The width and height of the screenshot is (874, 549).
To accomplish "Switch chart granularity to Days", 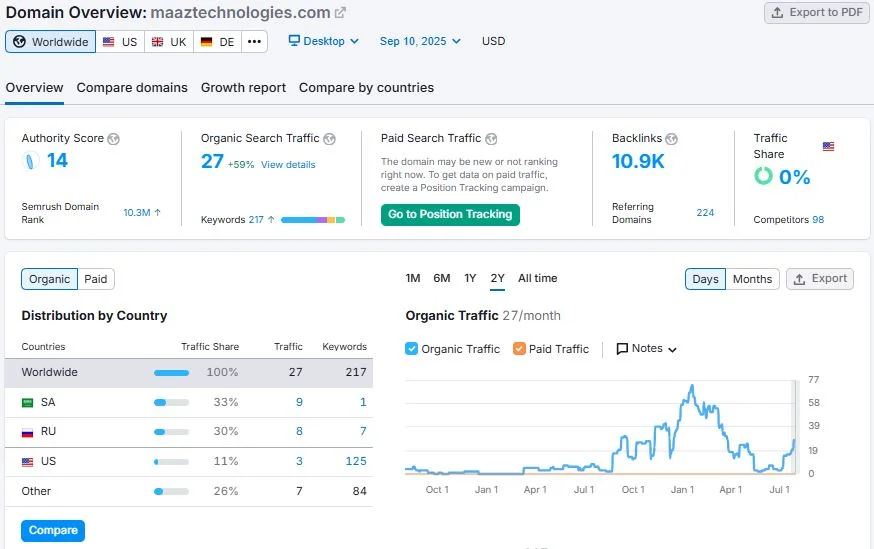I will point(705,279).
